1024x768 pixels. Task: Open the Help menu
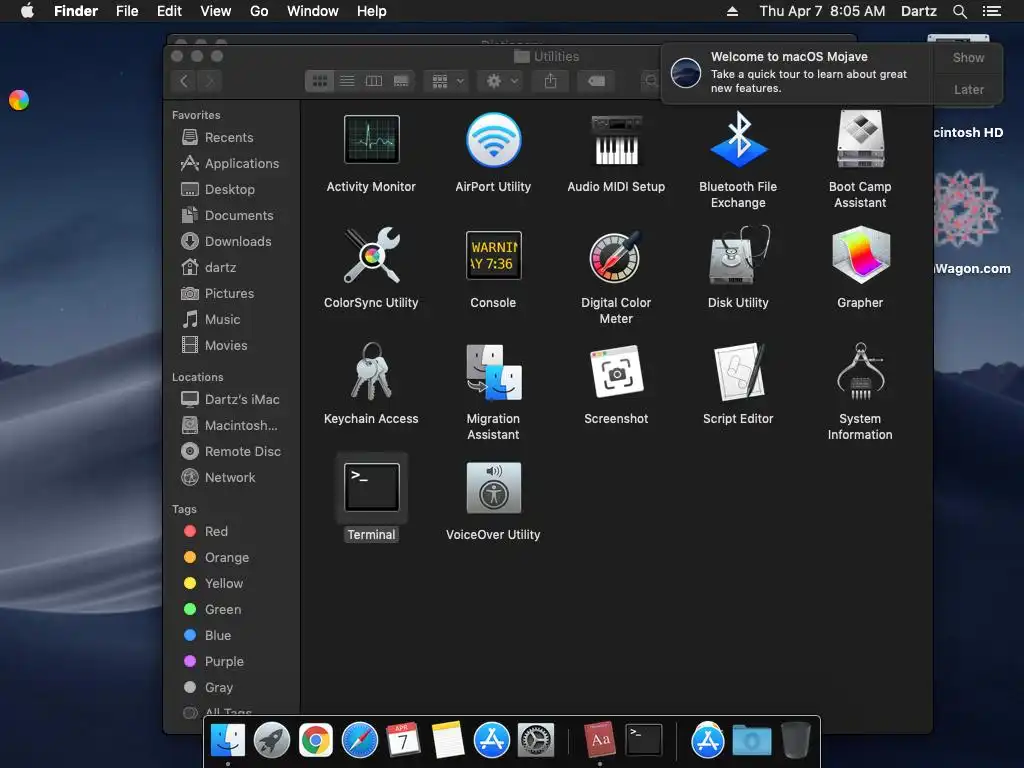[x=372, y=11]
